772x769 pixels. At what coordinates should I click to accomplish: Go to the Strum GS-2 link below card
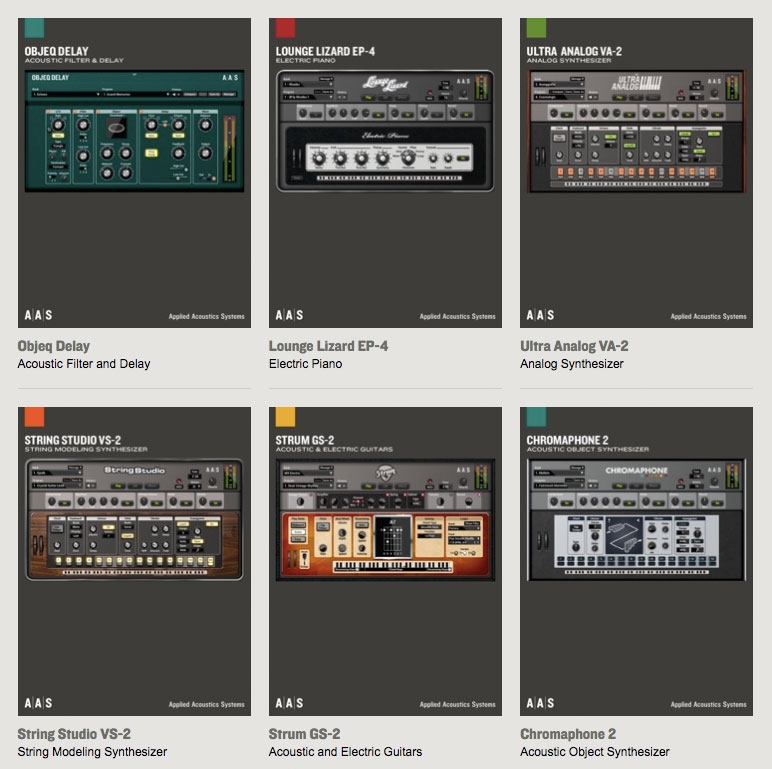304,734
